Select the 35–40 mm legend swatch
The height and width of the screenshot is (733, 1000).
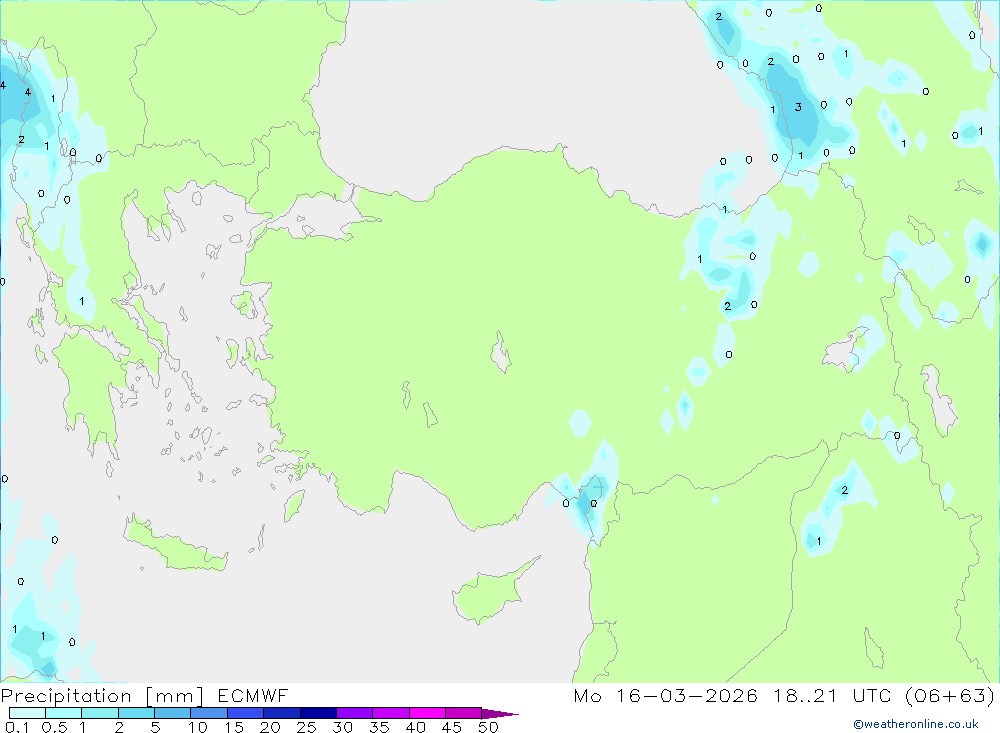click(x=391, y=713)
